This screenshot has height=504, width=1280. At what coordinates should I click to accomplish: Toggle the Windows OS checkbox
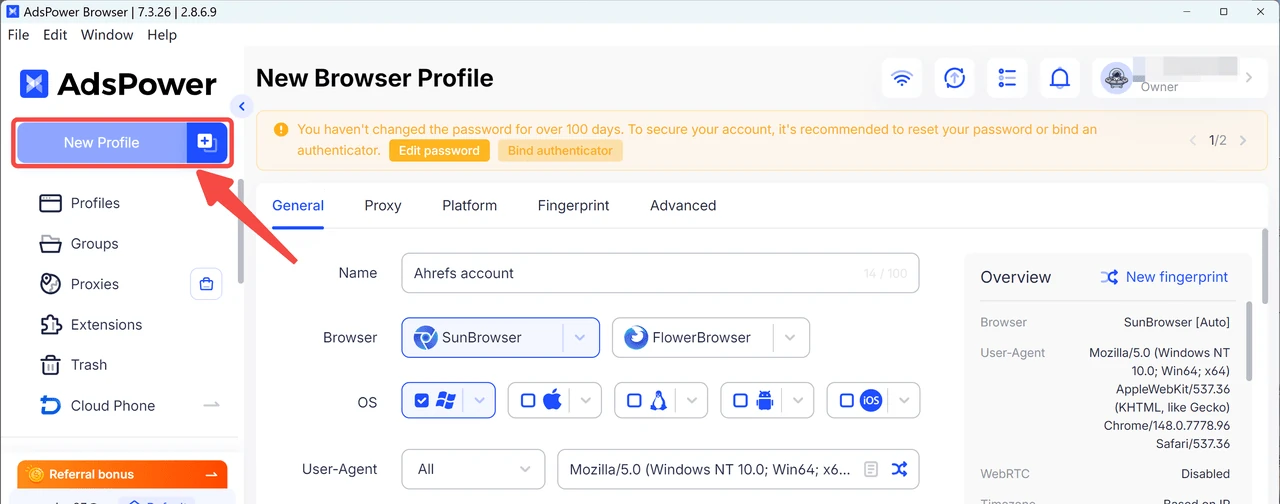click(422, 401)
